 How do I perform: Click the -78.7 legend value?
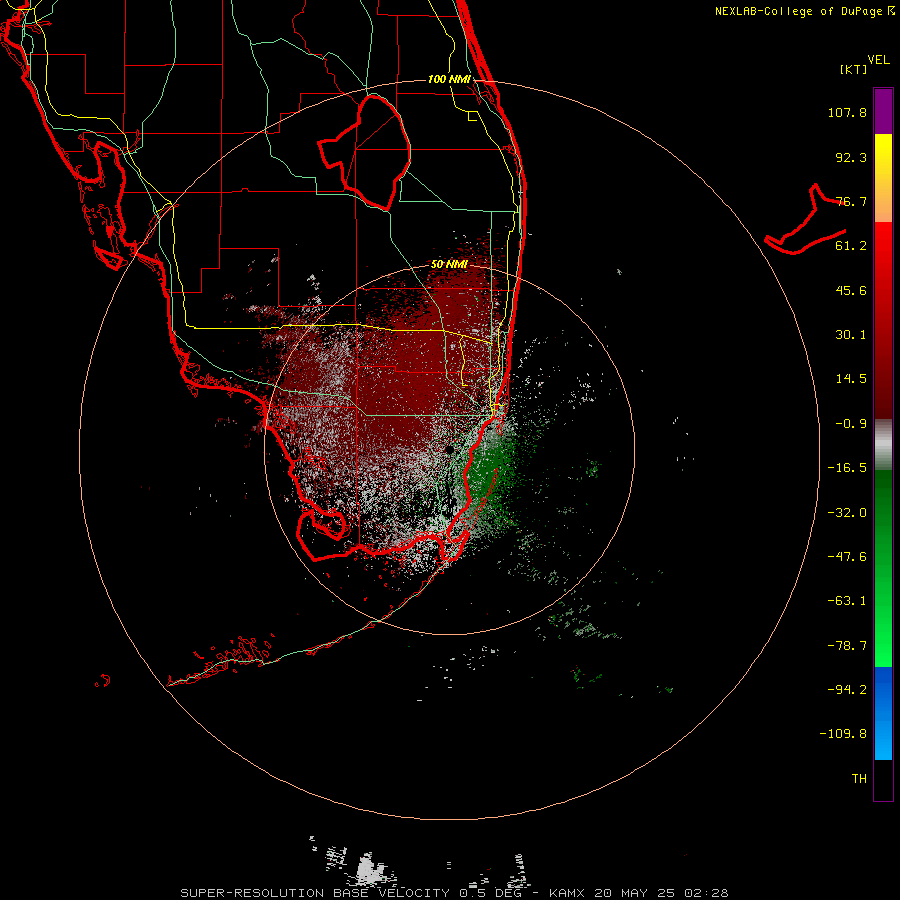pos(847,646)
